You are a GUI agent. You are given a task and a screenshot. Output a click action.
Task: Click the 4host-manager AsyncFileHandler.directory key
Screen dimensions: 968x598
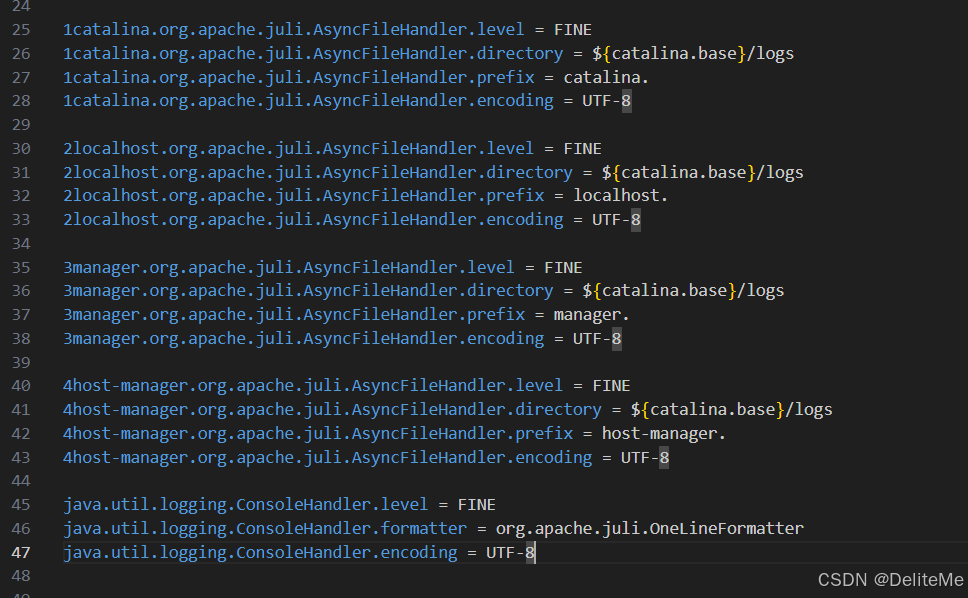click(332, 410)
